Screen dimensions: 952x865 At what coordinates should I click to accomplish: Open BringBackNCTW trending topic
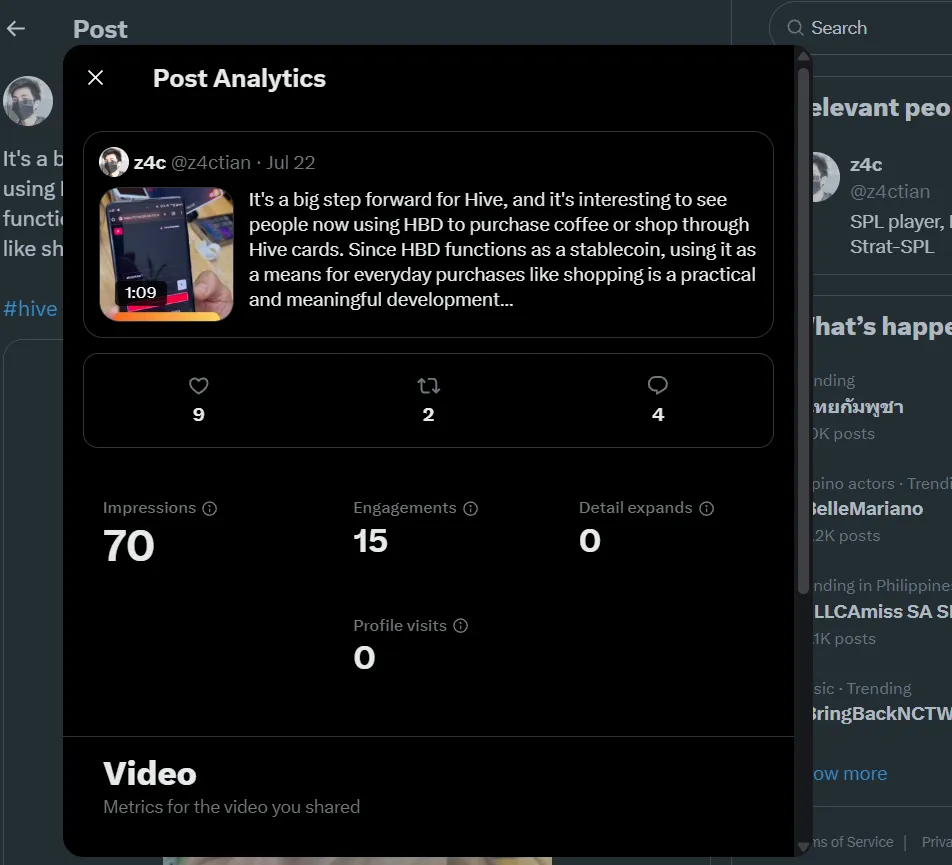(882, 713)
